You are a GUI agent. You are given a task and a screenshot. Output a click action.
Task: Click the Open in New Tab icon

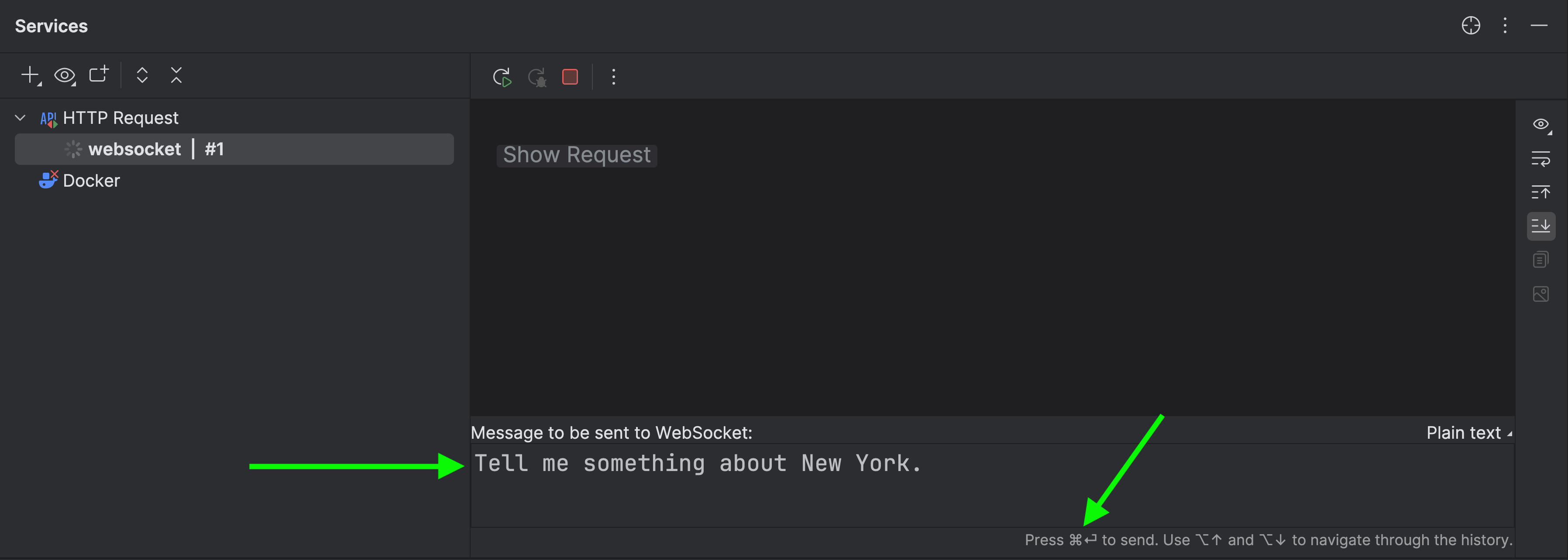pos(99,74)
